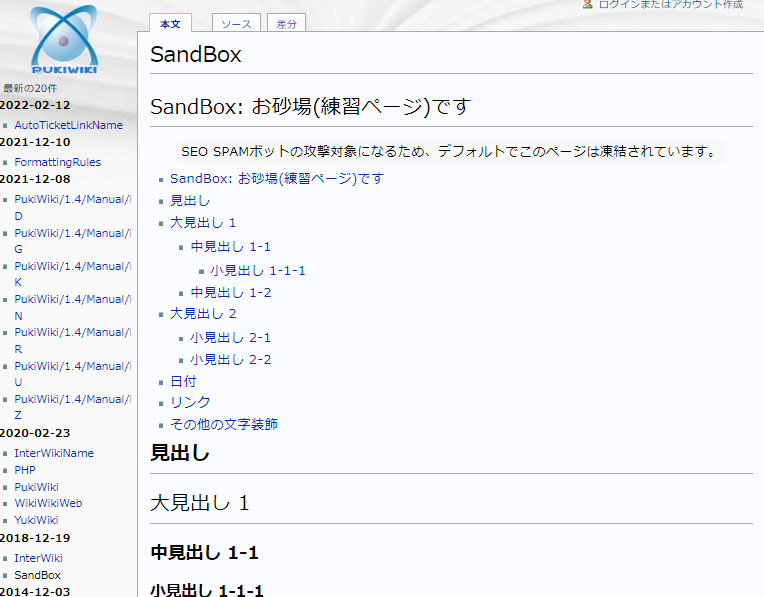Screen dimensions: 764x597
Task: Click the 大見出し 1 section heading
Action: point(200,503)
